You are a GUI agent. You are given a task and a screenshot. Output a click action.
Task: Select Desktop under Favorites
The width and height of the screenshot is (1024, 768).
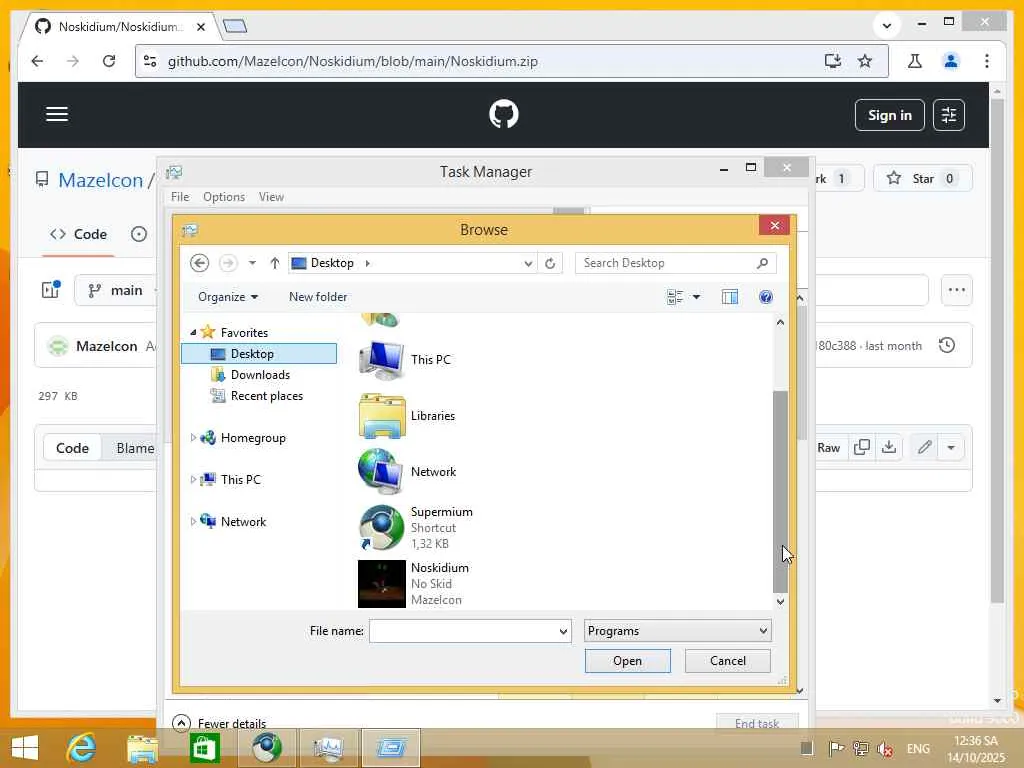pos(259,353)
